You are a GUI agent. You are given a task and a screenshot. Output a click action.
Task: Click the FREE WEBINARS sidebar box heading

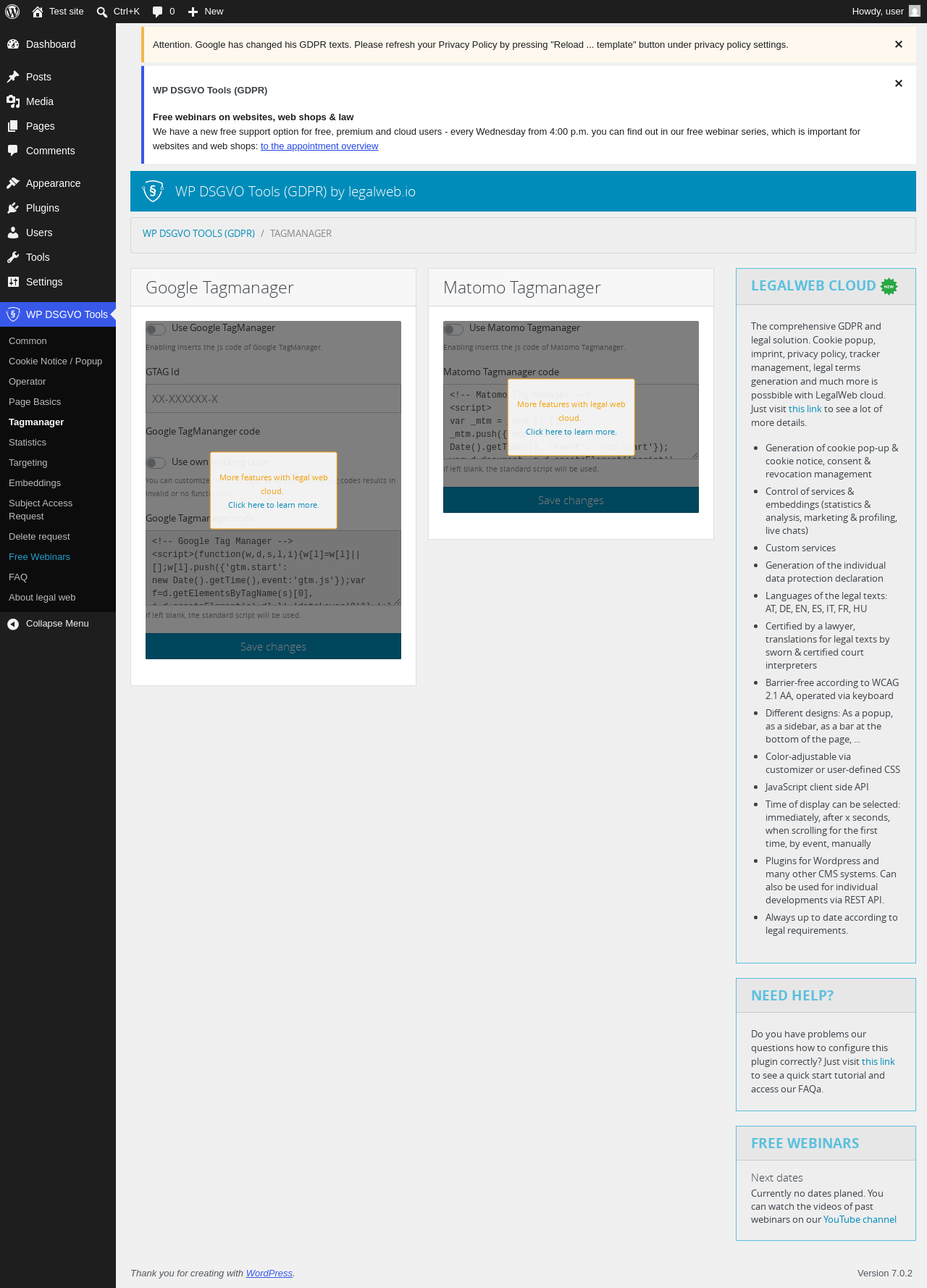[805, 1143]
